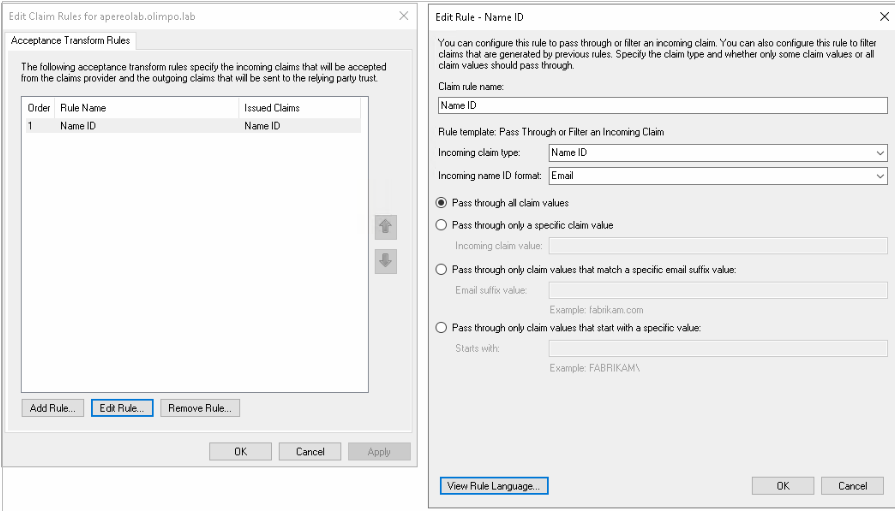Click OK in Edit Rule dialog
Screen dimensions: 895x511
(783, 486)
